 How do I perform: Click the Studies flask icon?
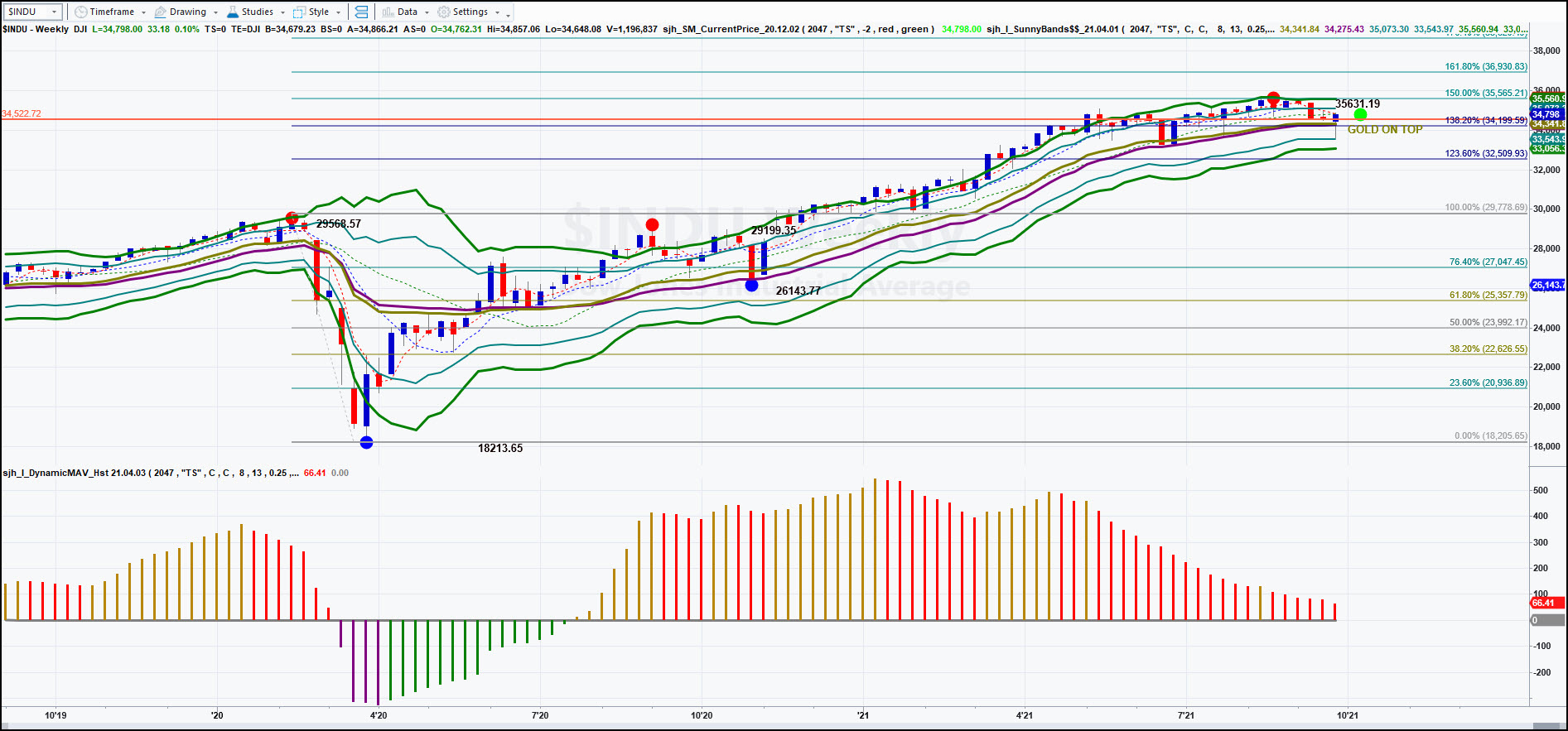[x=233, y=12]
